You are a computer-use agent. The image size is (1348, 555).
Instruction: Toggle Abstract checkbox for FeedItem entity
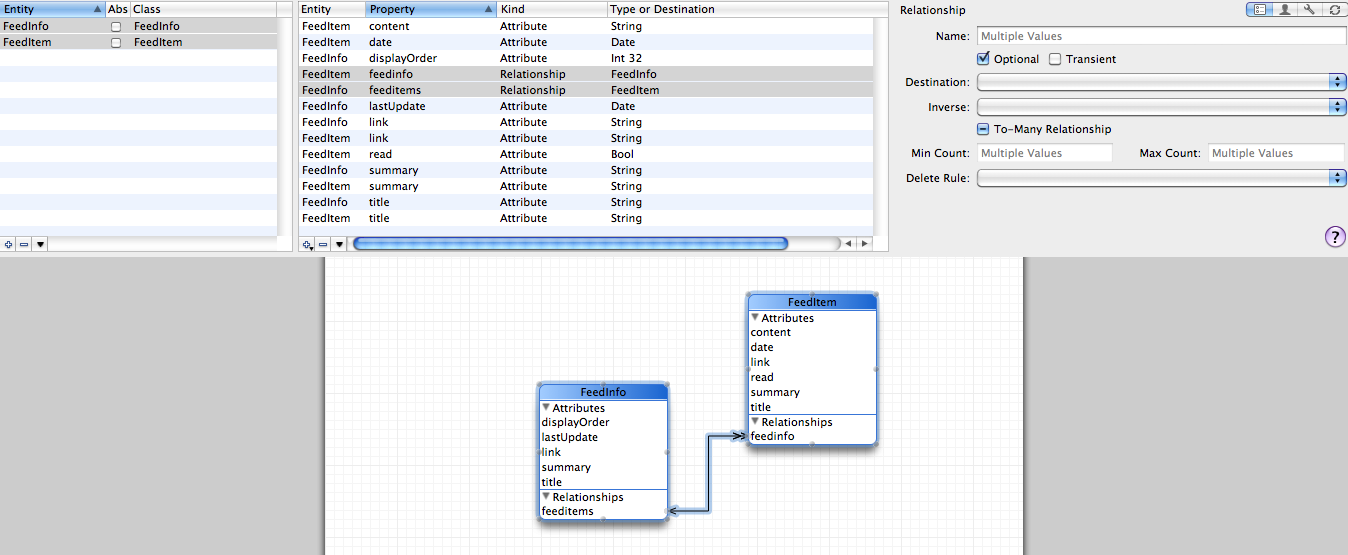(x=117, y=42)
